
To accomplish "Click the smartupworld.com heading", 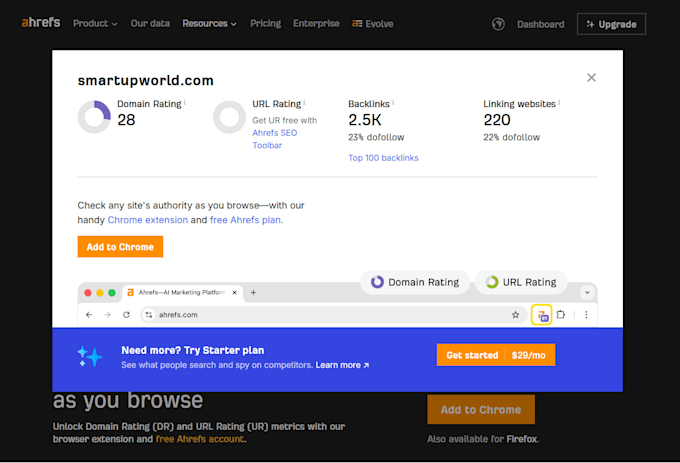I will coord(146,81).
